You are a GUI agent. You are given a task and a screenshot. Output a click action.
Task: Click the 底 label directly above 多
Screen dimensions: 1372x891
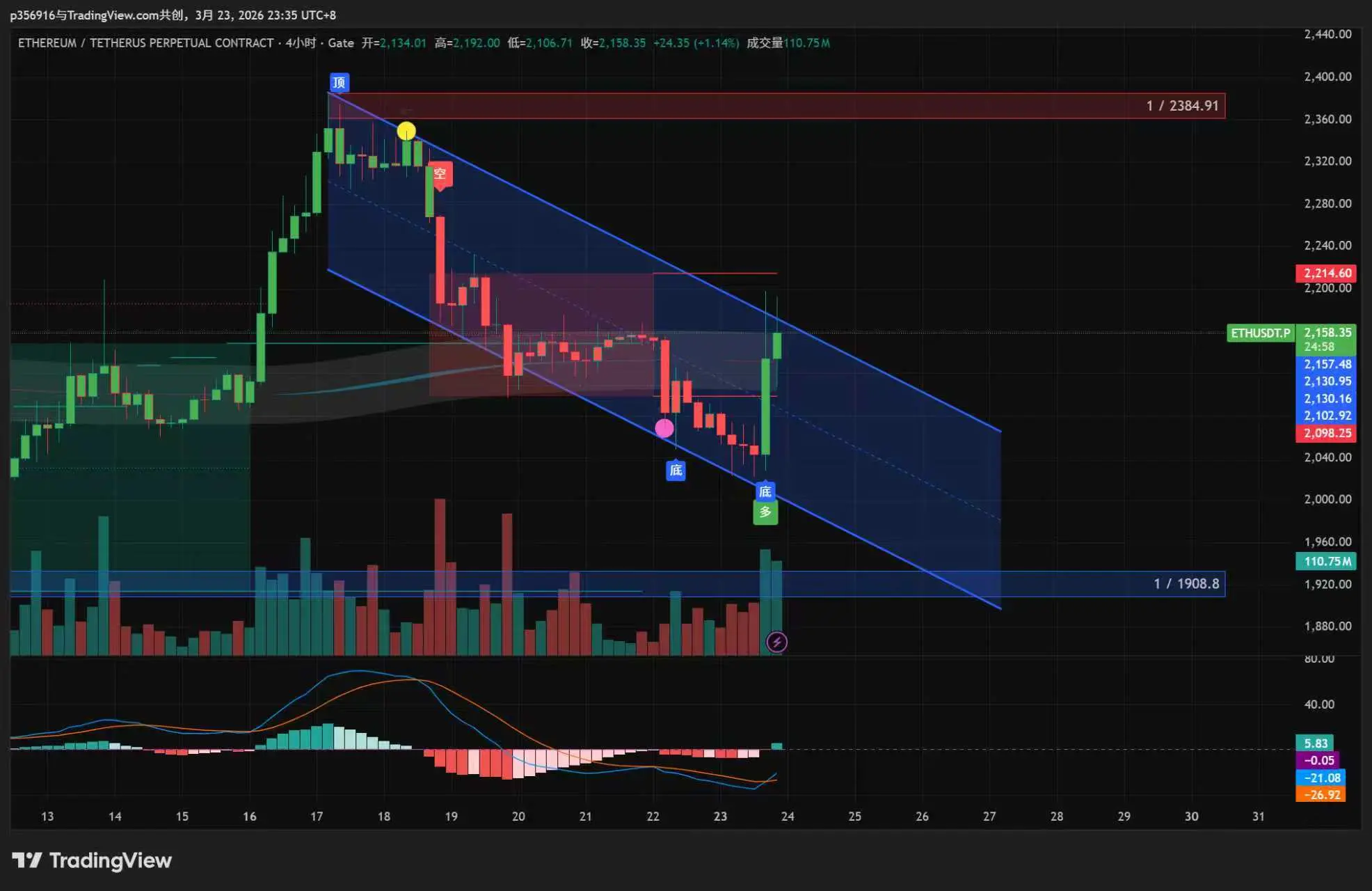click(765, 491)
